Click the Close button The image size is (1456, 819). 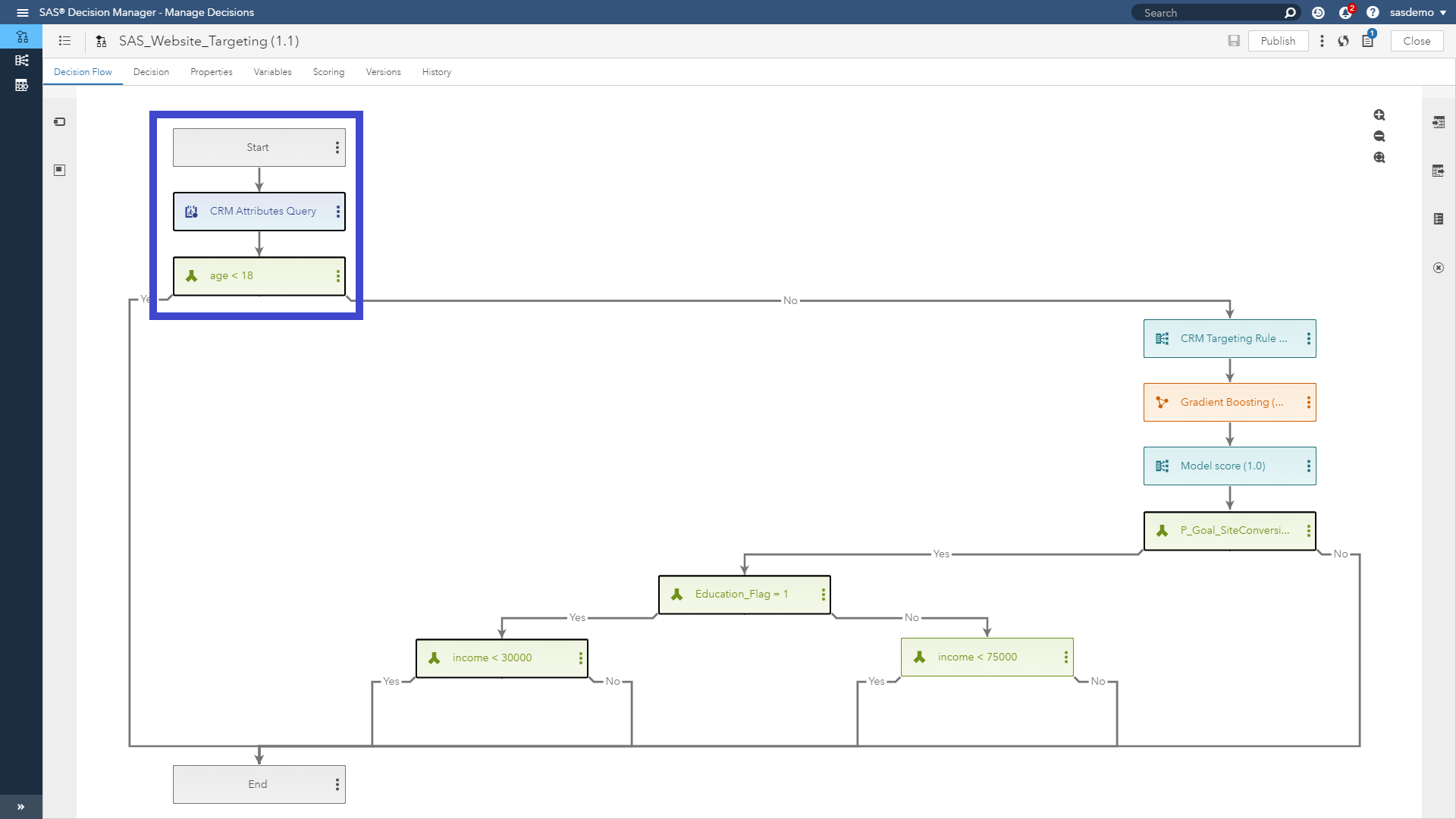(x=1417, y=40)
